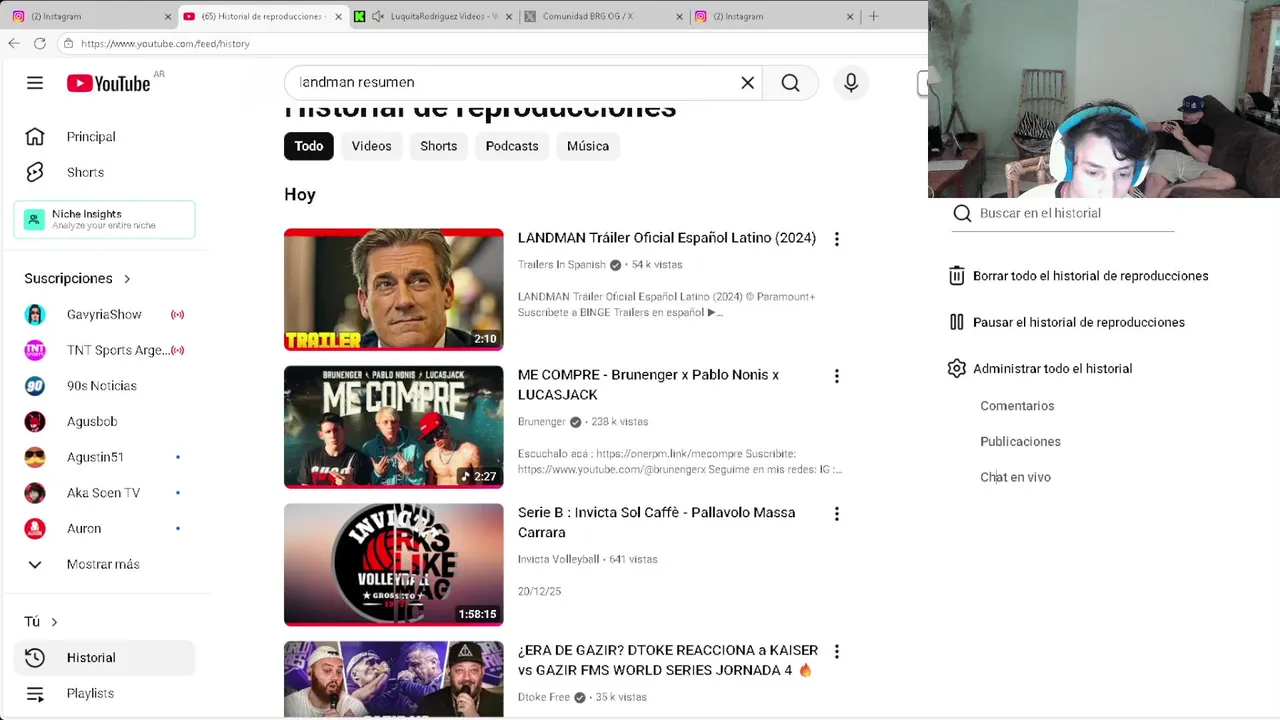Click TNT Sports Arge channel avatar
This screenshot has height=720, width=1280.
point(35,350)
